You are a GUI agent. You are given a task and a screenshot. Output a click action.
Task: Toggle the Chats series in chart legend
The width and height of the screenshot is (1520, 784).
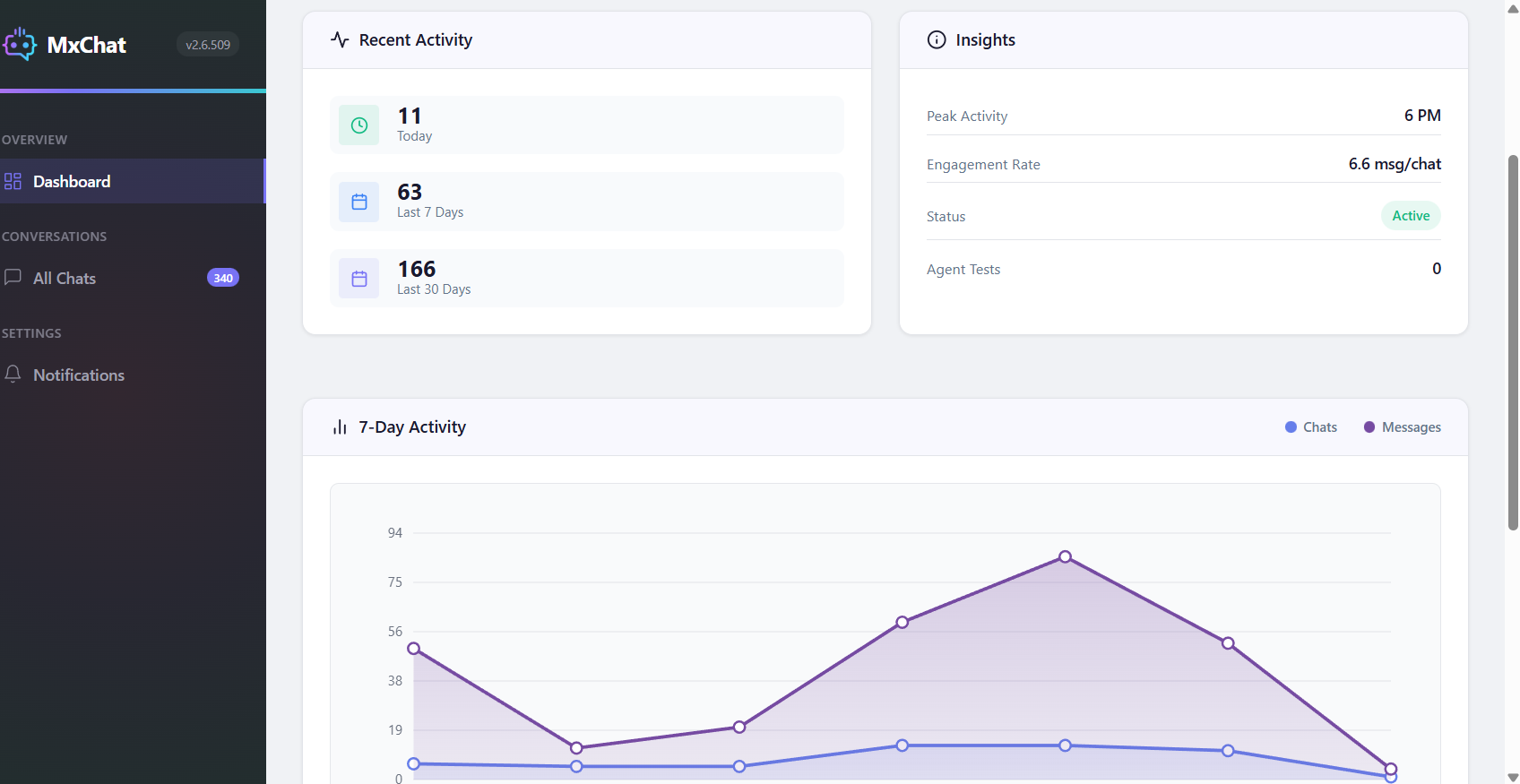coord(1310,427)
